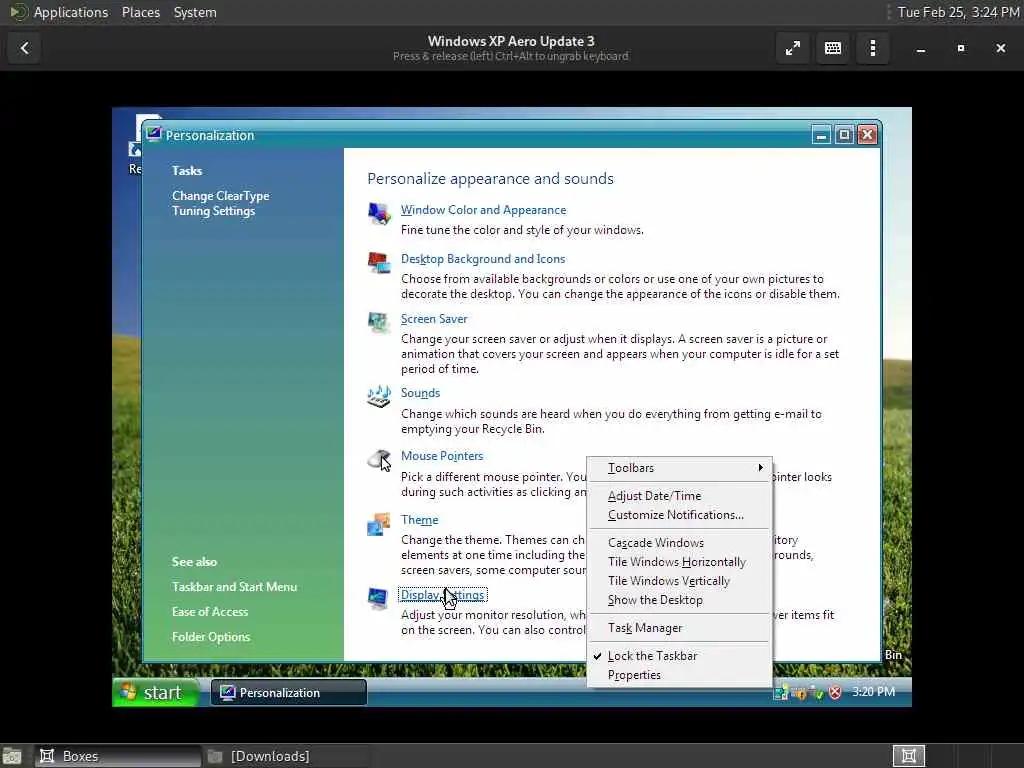
Task: Choose Customize Notifications... menu entry
Action: pyautogui.click(x=679, y=515)
